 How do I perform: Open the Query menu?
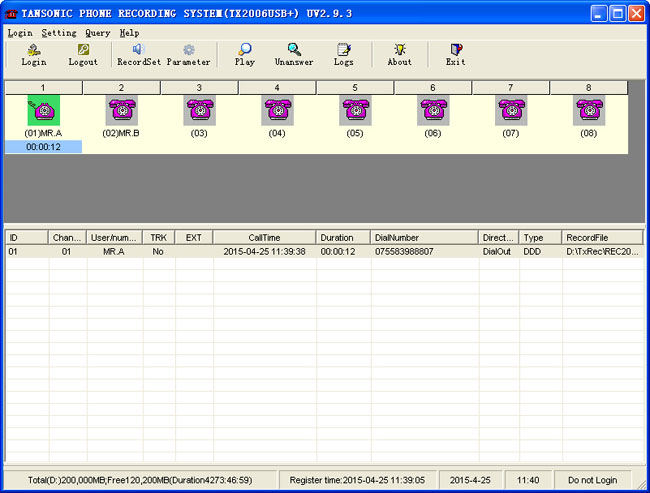tap(98, 33)
